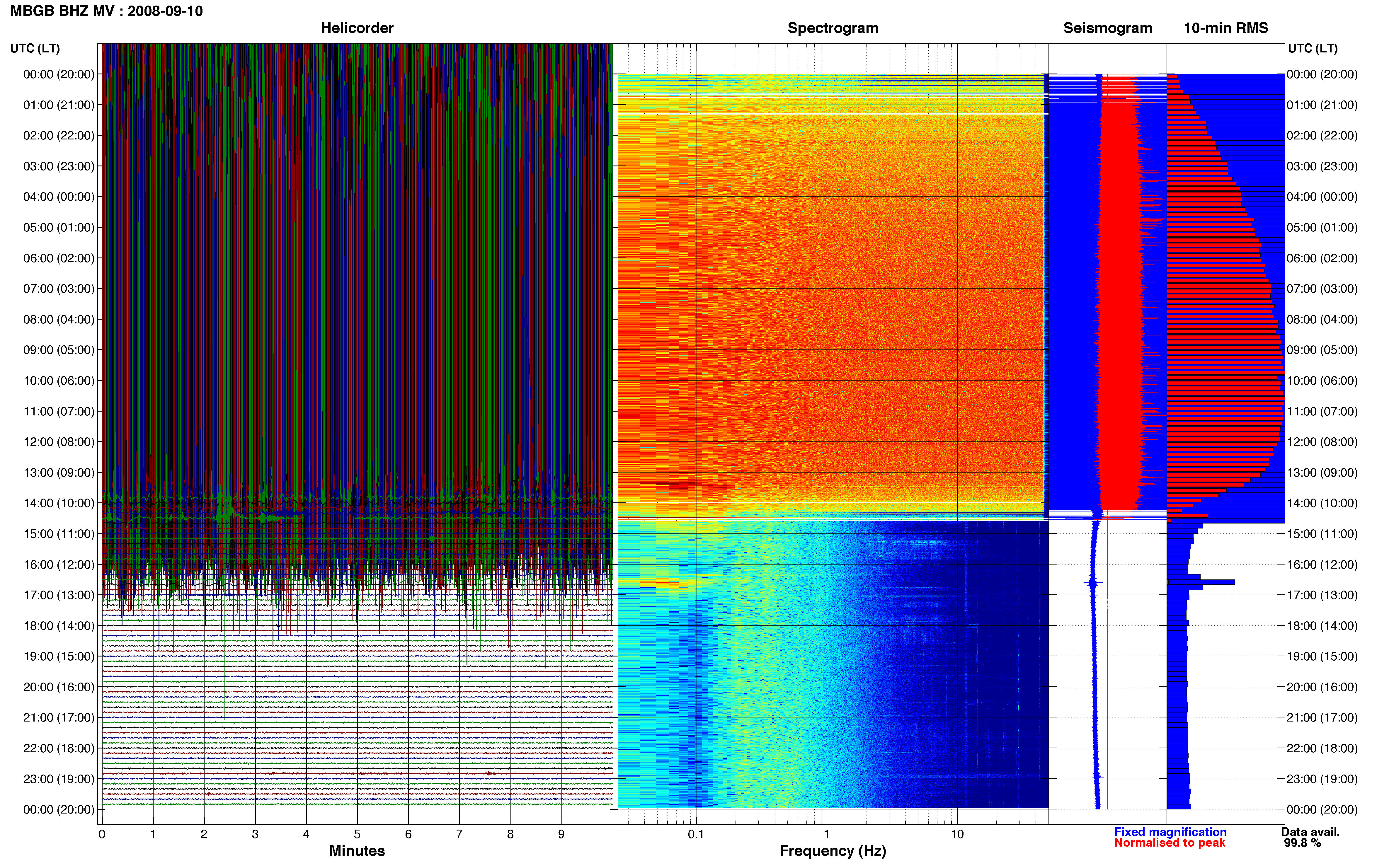Click the long blue RMS spike near 16:30
The height and width of the screenshot is (868, 1389).
pos(1201,582)
